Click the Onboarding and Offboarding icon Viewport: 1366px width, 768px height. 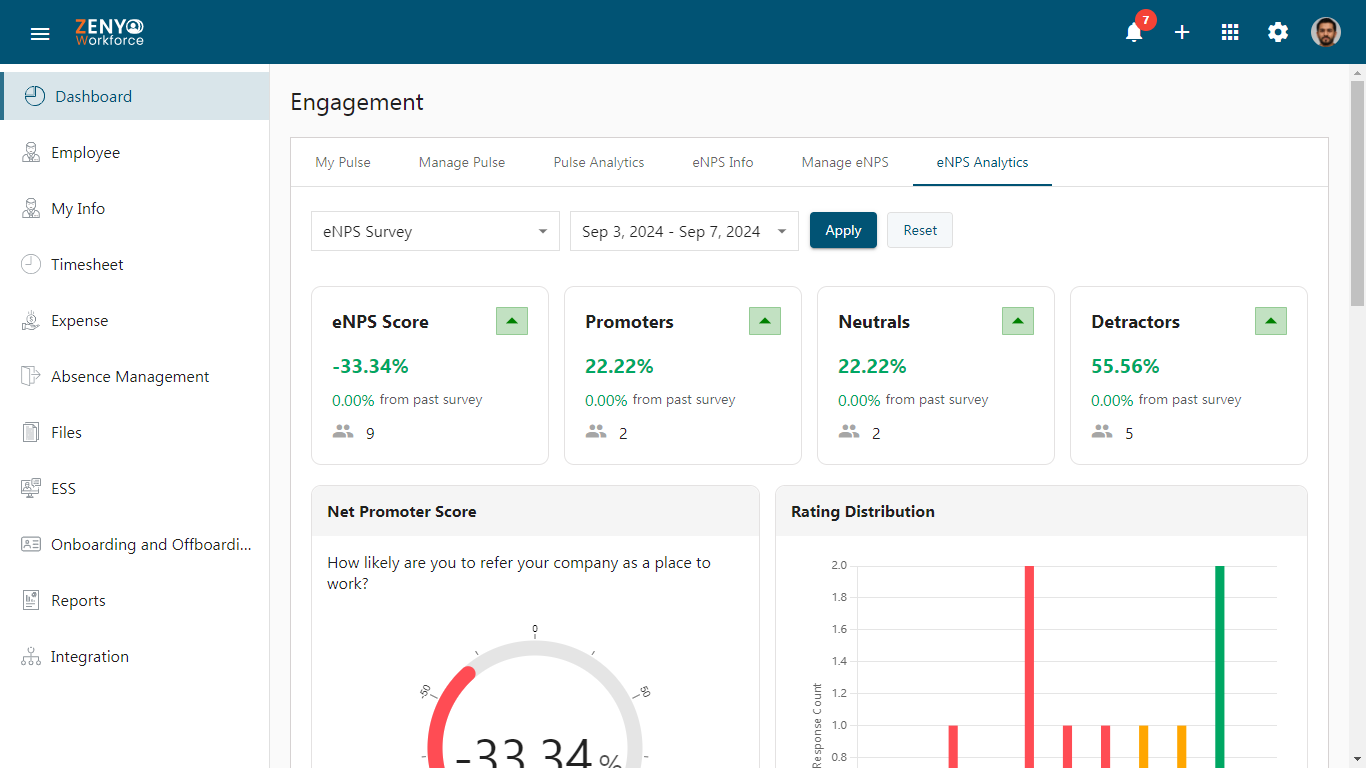[31, 544]
